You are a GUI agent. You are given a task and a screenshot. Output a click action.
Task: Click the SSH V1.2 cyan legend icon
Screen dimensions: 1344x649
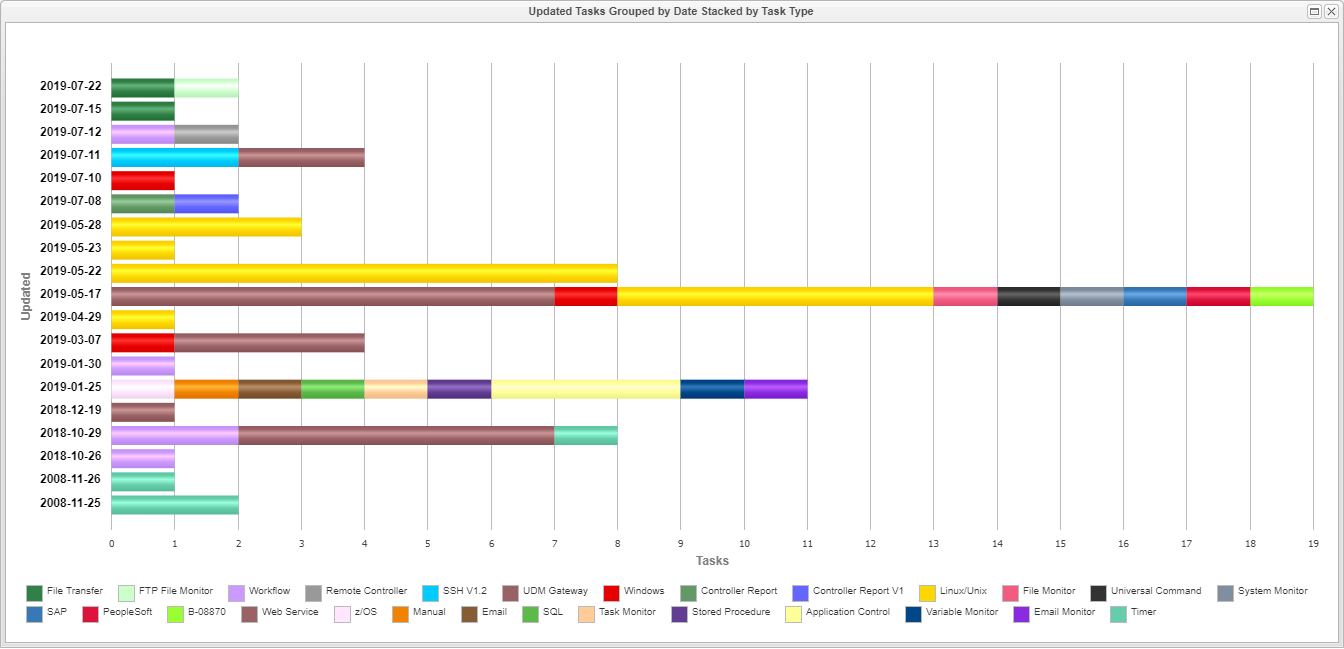431,592
